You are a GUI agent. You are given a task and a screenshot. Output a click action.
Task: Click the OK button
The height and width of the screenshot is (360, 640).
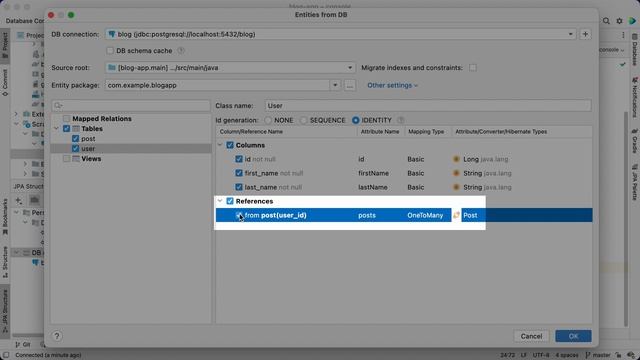click(573, 336)
